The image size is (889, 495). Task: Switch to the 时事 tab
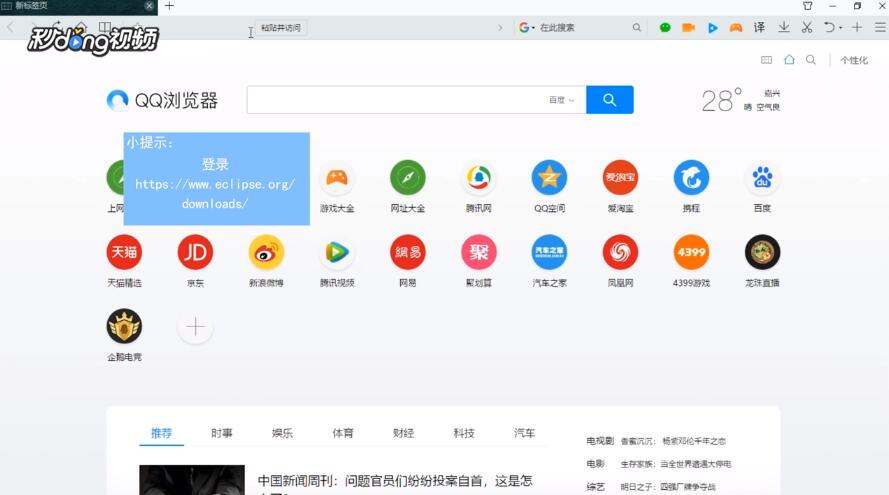tap(222, 433)
